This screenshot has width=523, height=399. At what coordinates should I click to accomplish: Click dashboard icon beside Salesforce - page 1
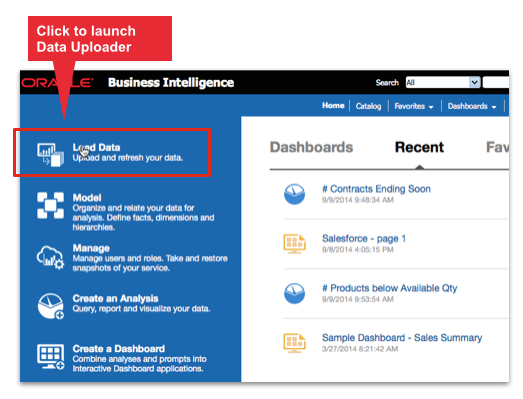(x=294, y=244)
